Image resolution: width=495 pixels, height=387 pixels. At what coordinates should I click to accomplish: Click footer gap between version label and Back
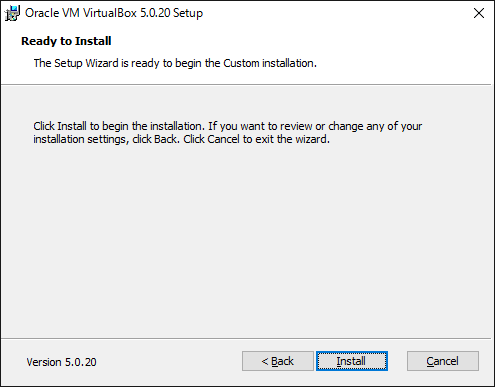coord(169,361)
